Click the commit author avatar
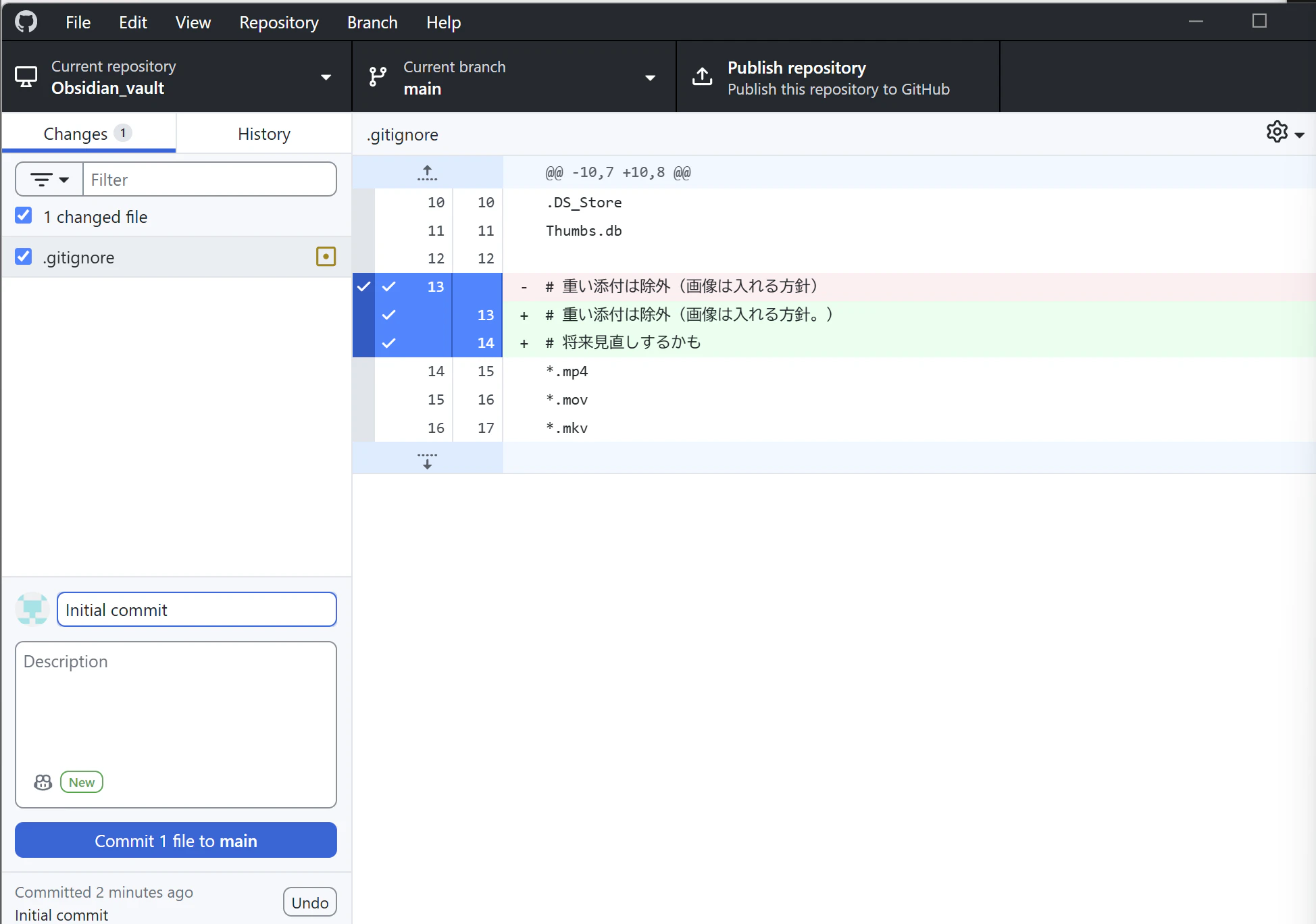This screenshot has width=1316, height=924. pos(32,609)
